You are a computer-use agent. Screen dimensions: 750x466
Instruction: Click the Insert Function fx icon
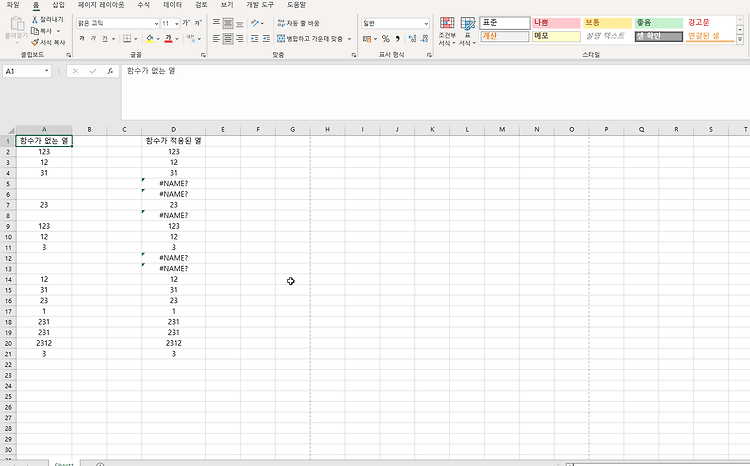point(110,71)
